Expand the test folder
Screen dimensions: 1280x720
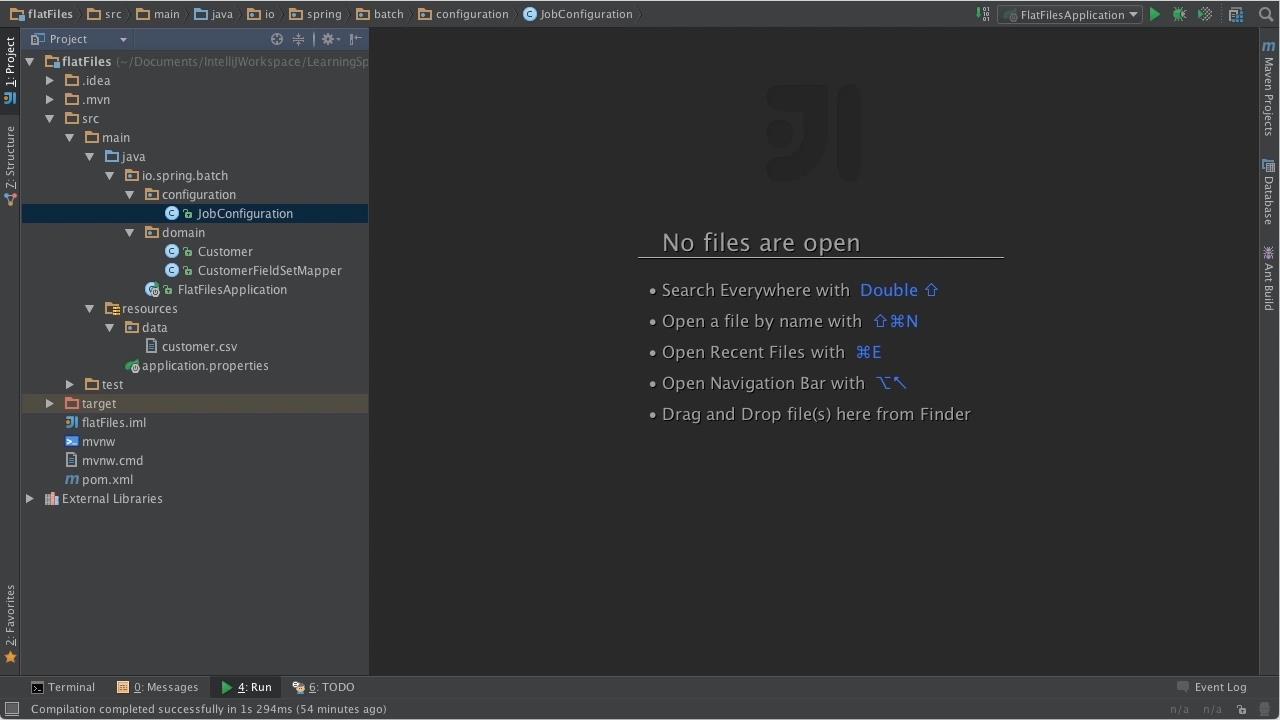click(70, 385)
